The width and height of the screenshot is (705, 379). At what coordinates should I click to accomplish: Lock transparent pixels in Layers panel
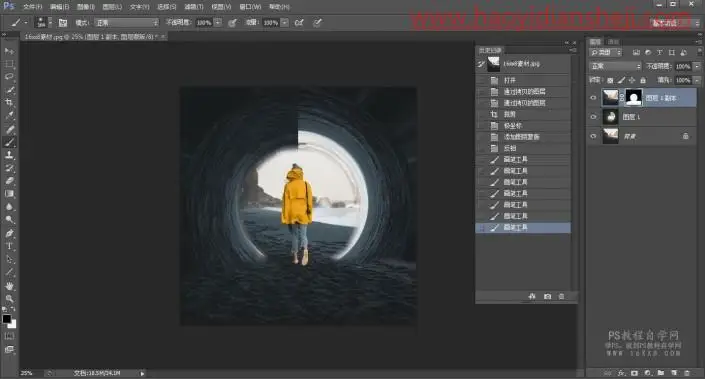tap(610, 80)
